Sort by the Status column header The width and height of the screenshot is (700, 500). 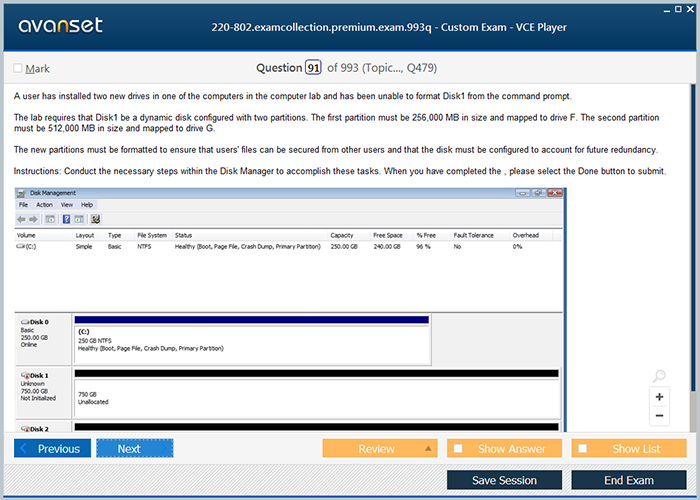(250, 235)
